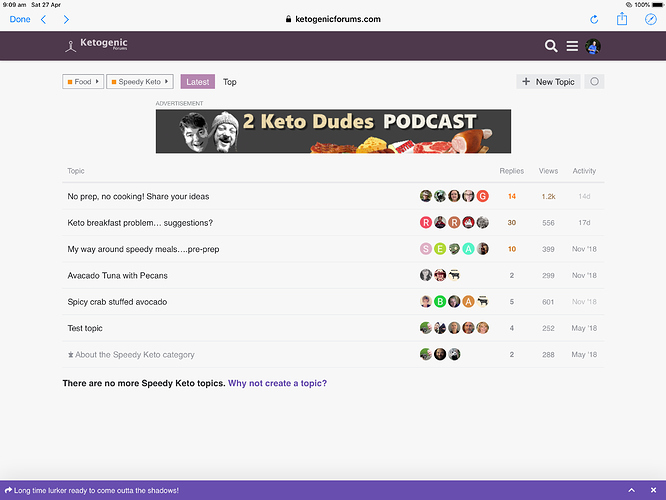Open the forum search magnifier icon
The height and width of the screenshot is (500, 666).
click(551, 46)
